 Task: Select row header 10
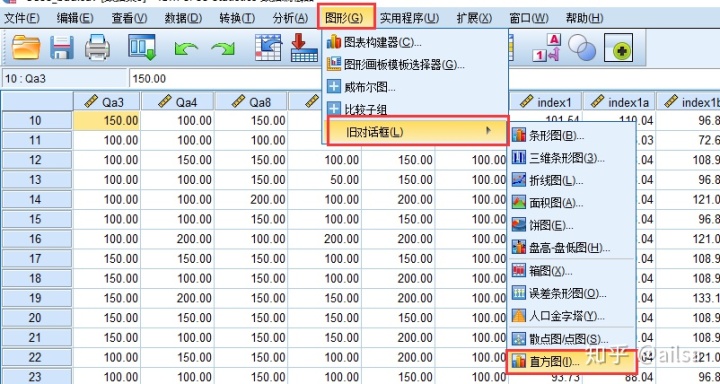click(36, 121)
